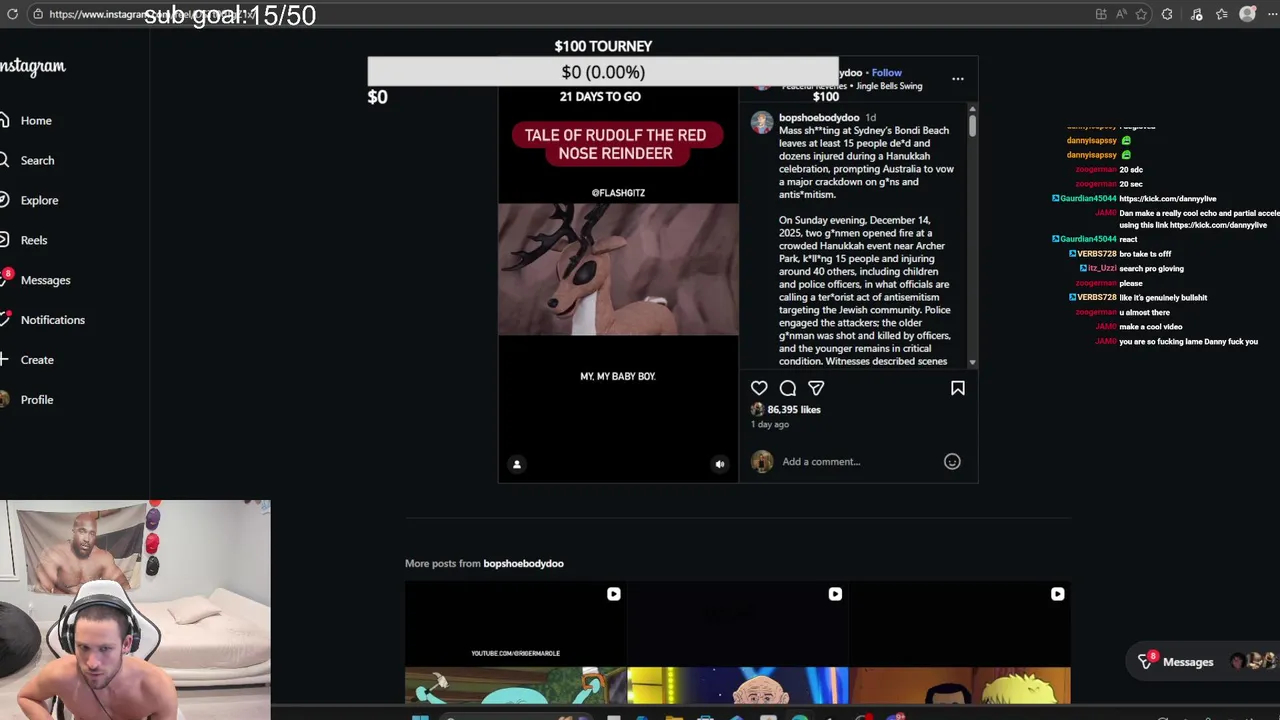The image size is (1280, 720).
Task: Click the 1 day ago timestamp
Action: (770, 424)
